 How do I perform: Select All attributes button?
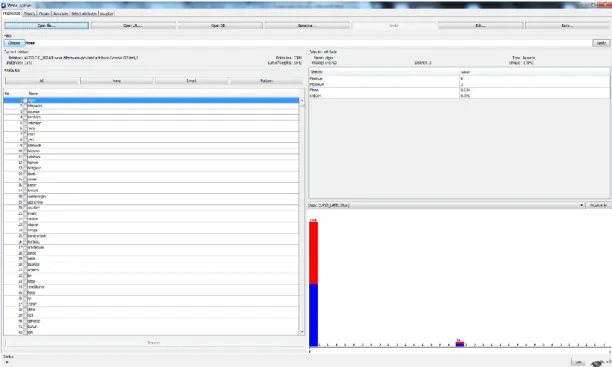tap(42, 81)
